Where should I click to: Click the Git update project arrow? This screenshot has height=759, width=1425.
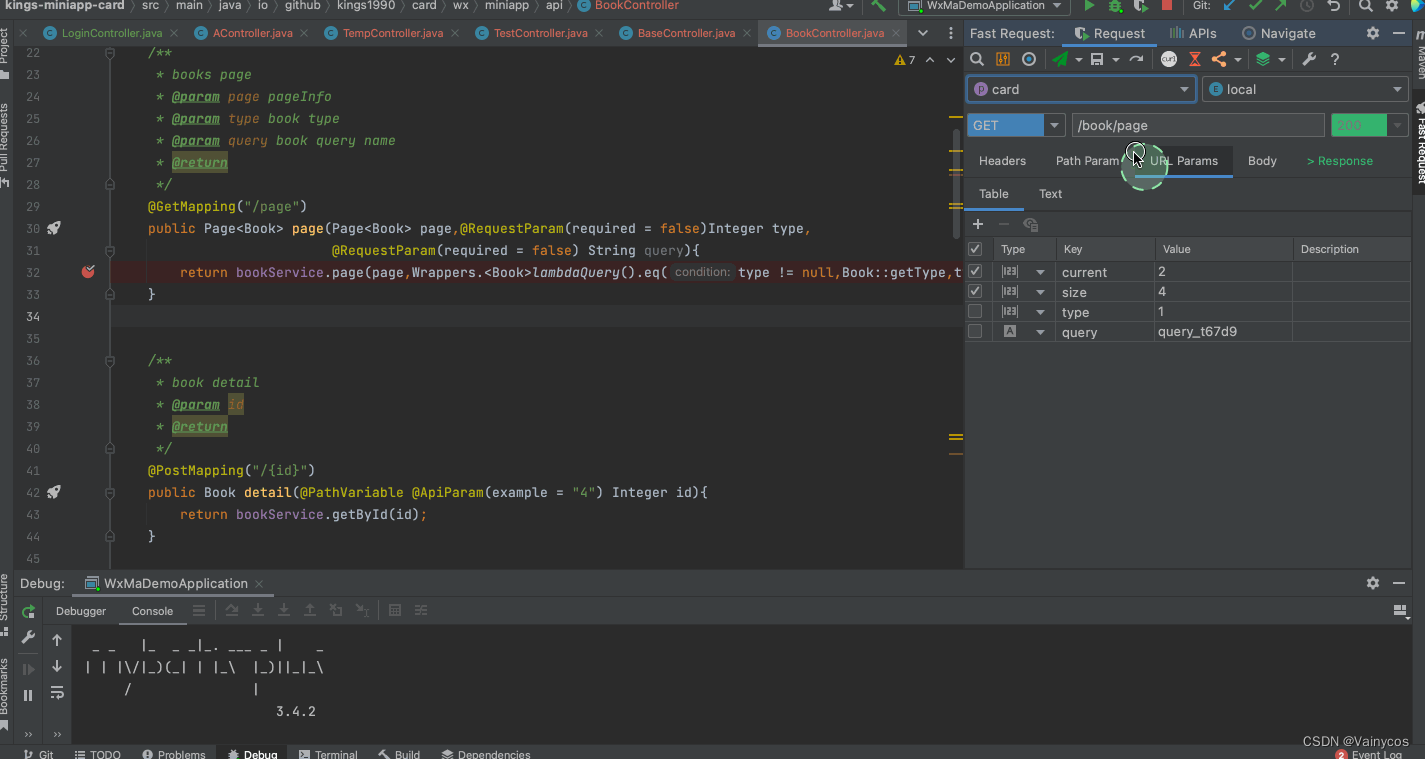click(1229, 6)
